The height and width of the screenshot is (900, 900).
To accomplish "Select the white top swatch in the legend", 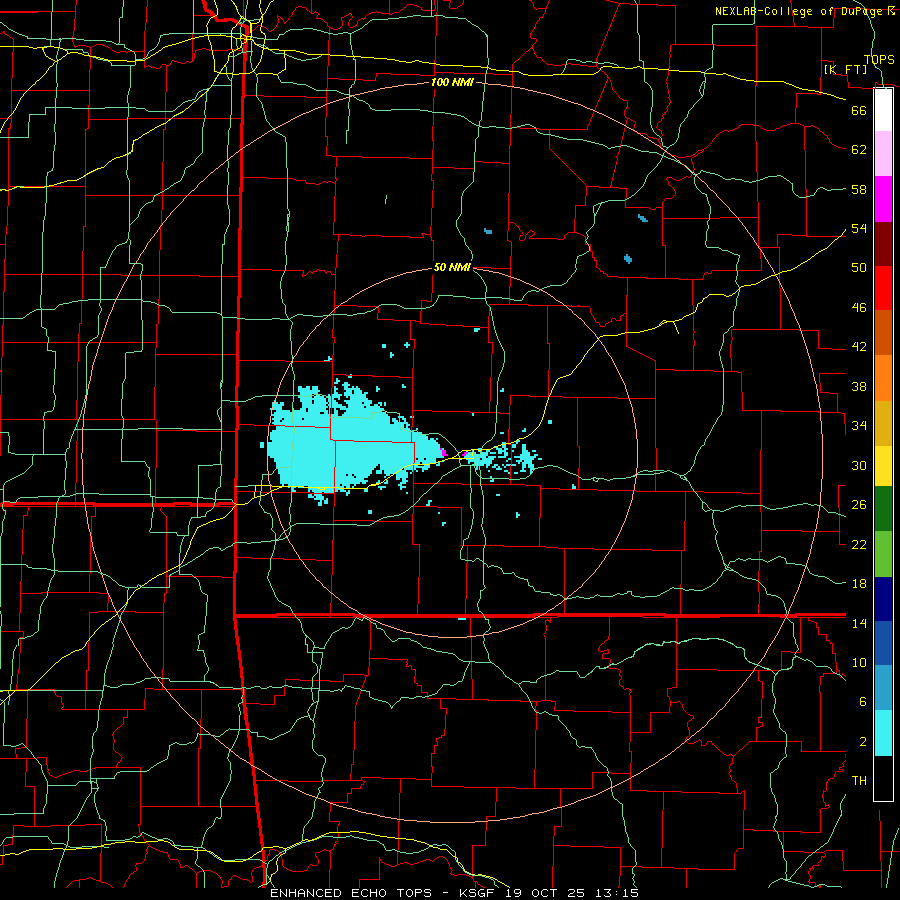I will coord(883,110).
